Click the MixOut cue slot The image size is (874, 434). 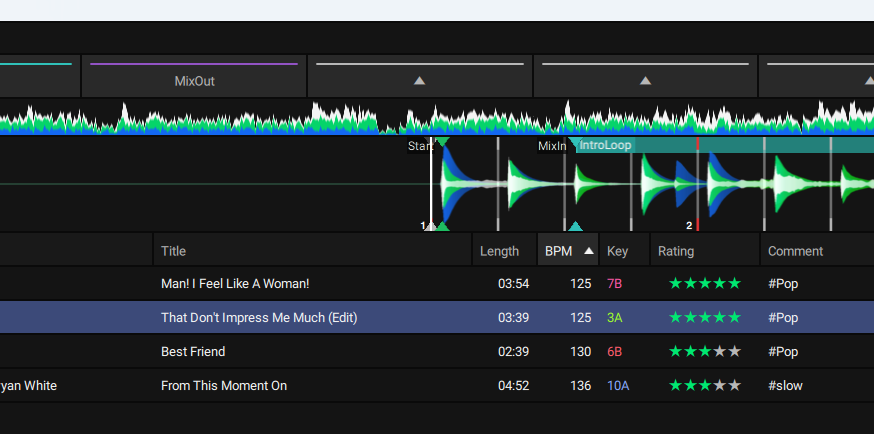[x=194, y=80]
